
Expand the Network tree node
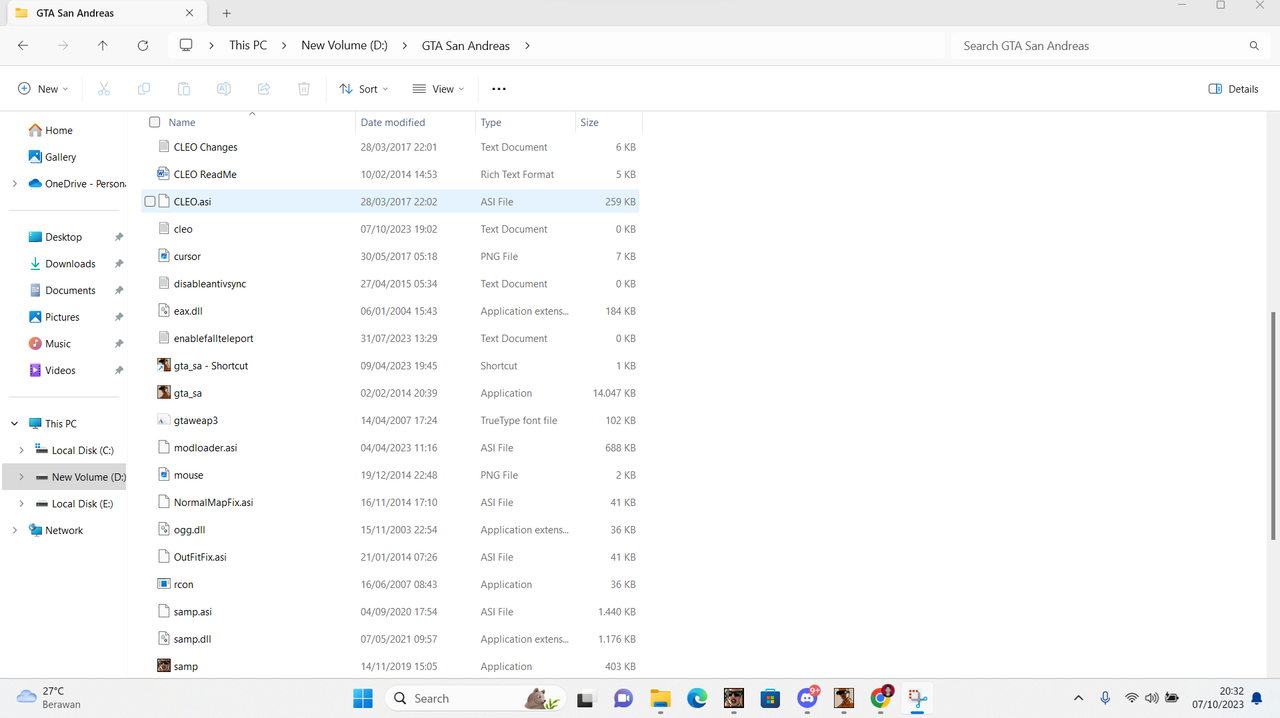click(14, 531)
